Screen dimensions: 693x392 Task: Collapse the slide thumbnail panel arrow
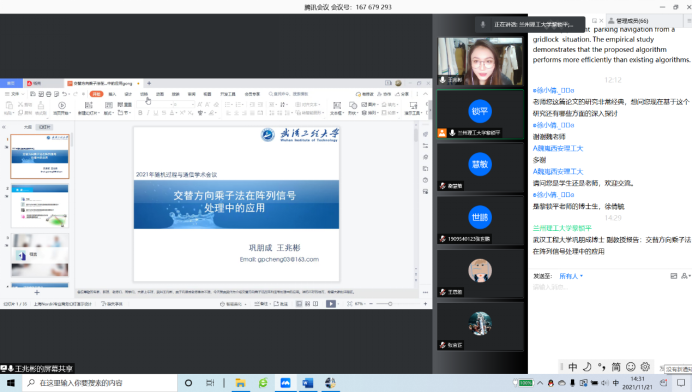point(4,127)
